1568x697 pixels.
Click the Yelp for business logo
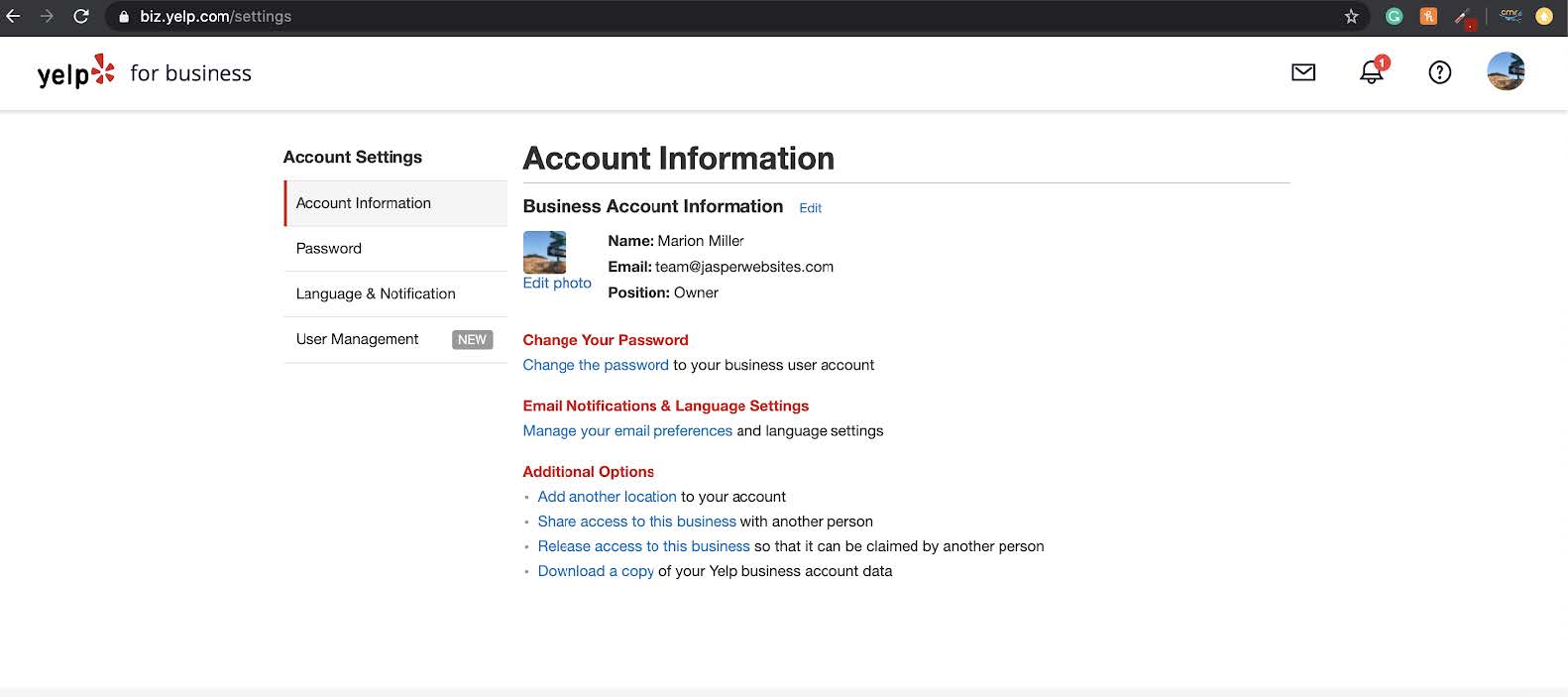pos(145,72)
